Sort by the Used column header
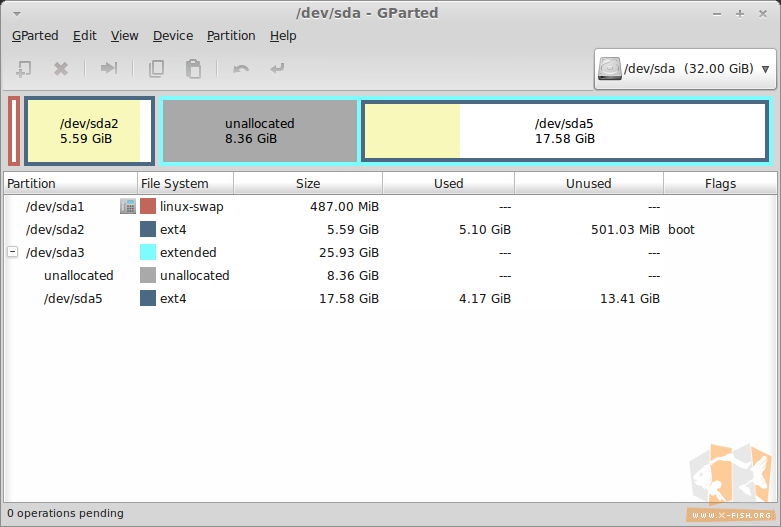This screenshot has width=781, height=527. (x=448, y=183)
